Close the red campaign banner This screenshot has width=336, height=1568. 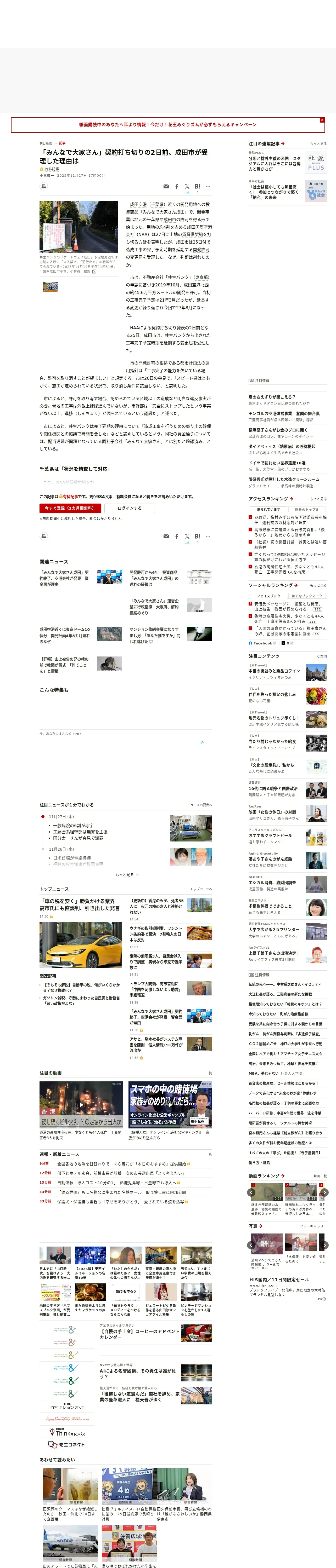(x=322, y=120)
